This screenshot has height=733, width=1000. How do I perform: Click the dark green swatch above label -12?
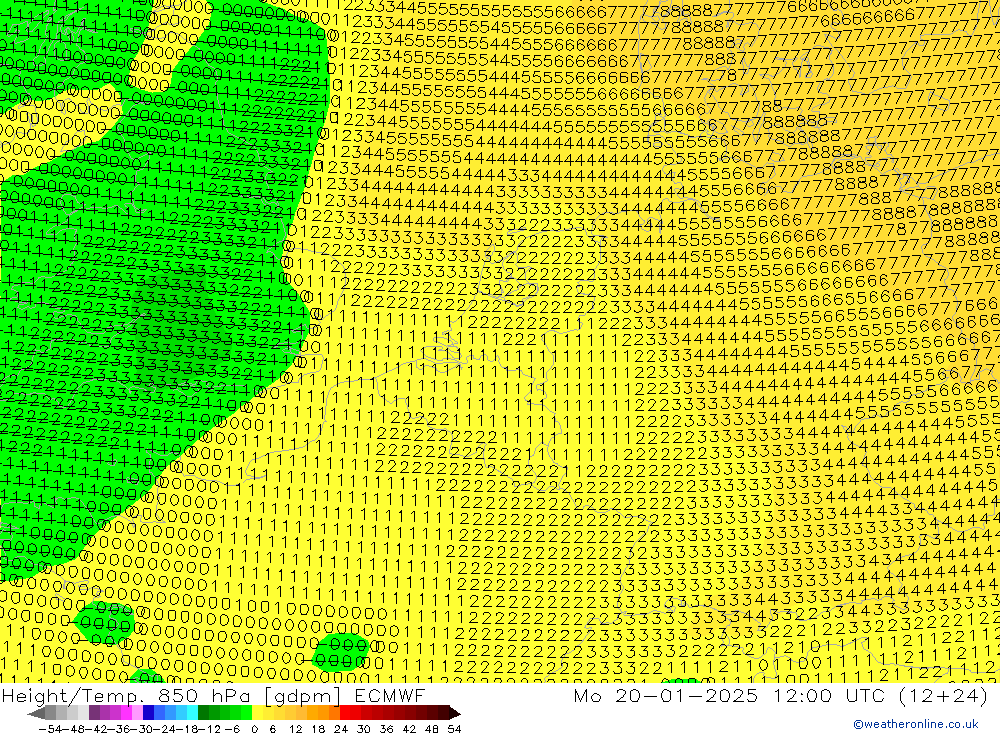pyautogui.click(x=203, y=714)
